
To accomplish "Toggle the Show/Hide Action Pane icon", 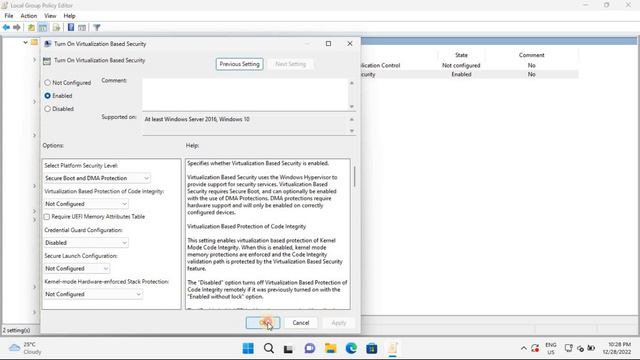I will tap(82, 27).
